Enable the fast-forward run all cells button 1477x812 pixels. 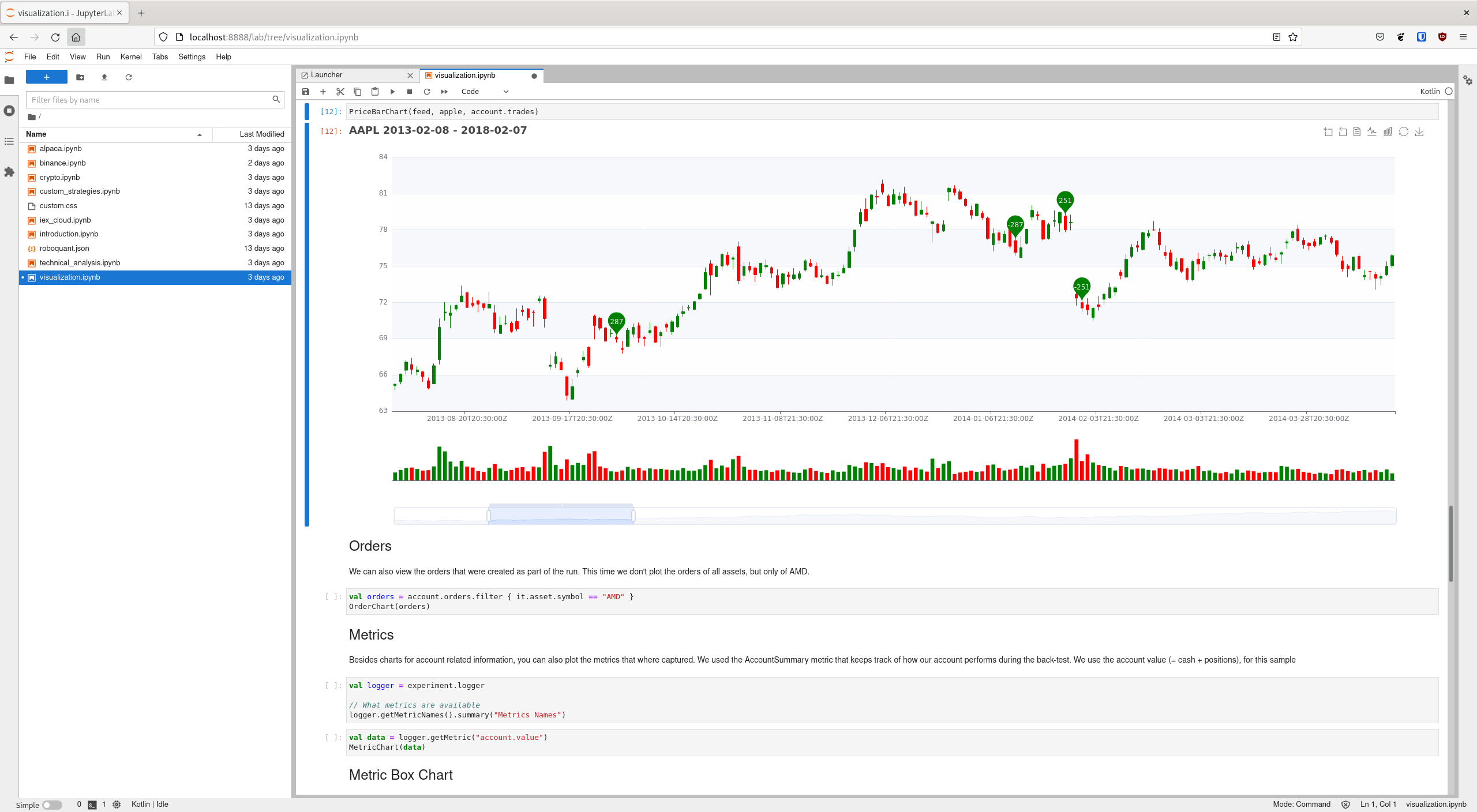(444, 91)
